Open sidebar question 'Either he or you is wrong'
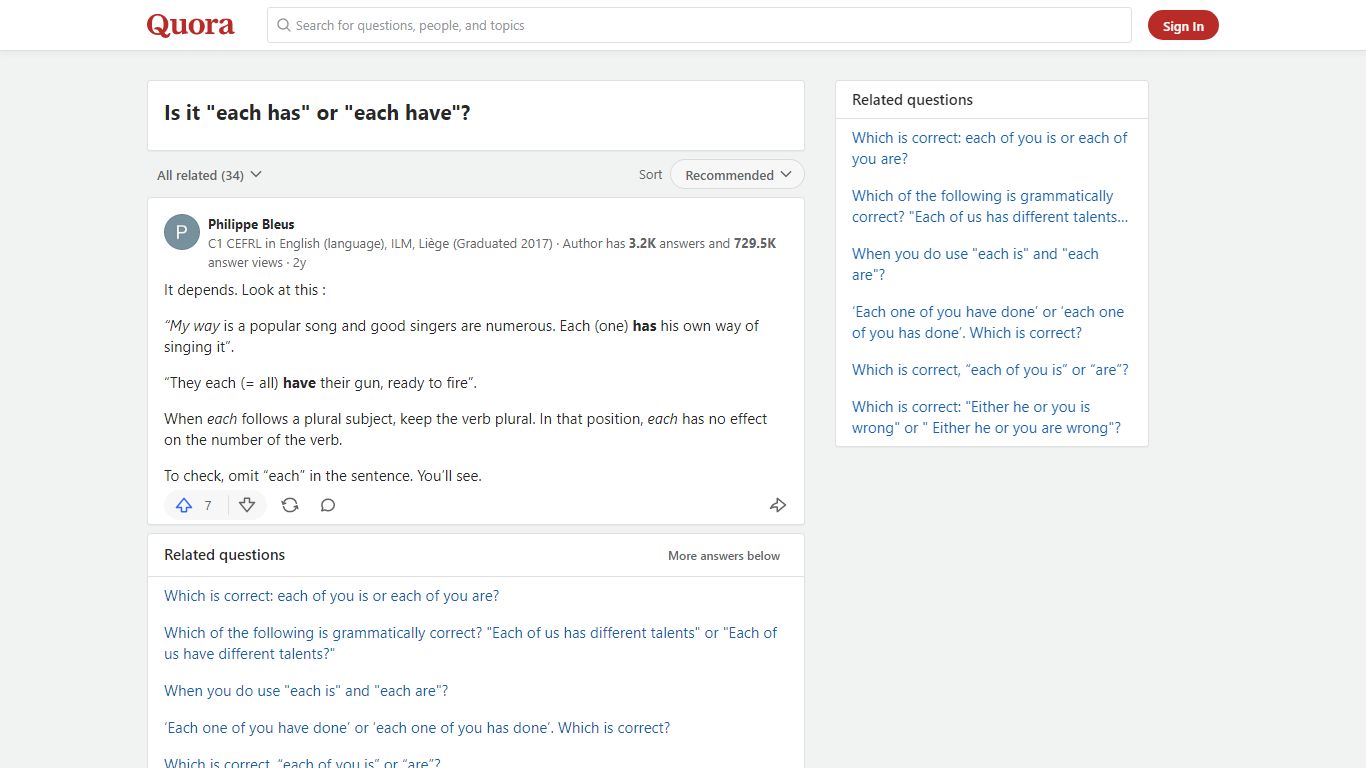1366x768 pixels. point(986,417)
